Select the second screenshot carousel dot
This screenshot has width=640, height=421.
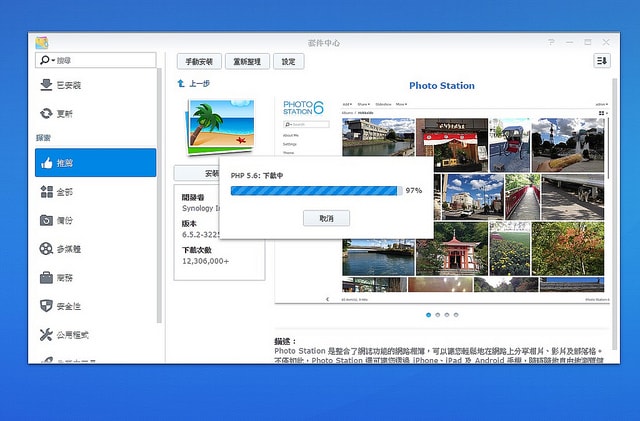pyautogui.click(x=438, y=314)
